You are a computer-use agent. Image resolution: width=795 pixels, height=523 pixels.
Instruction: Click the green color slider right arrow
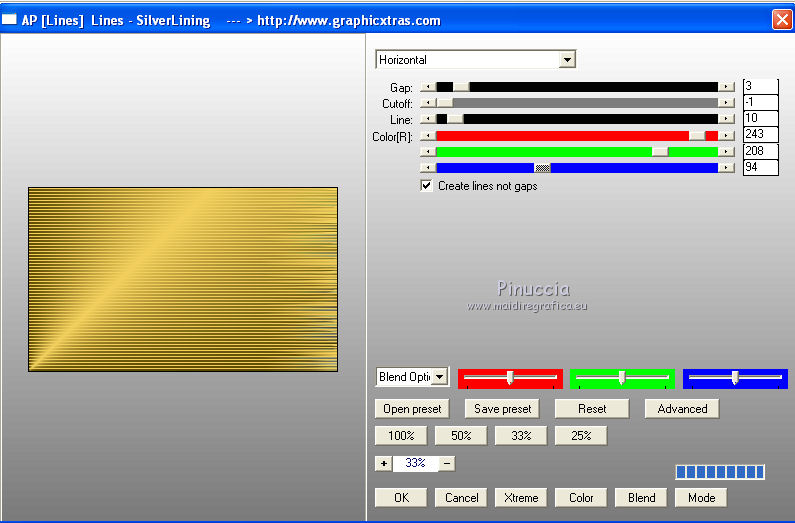coord(727,152)
